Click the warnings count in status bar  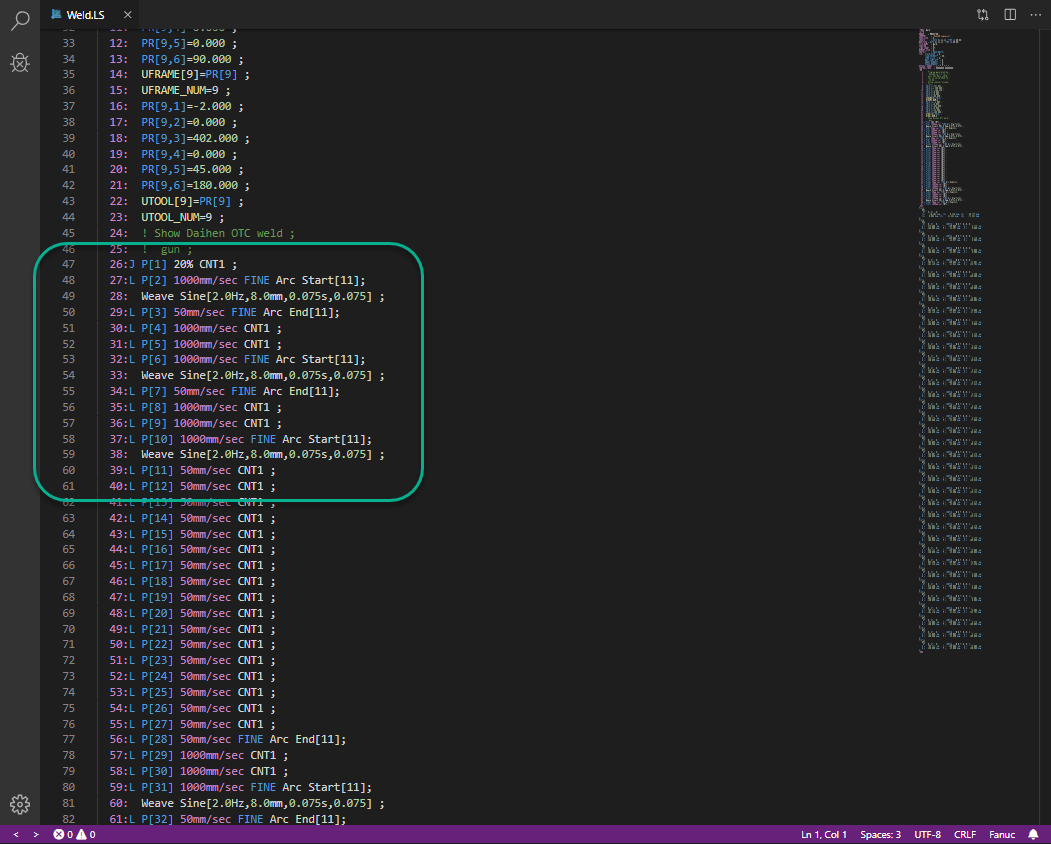tap(87, 834)
